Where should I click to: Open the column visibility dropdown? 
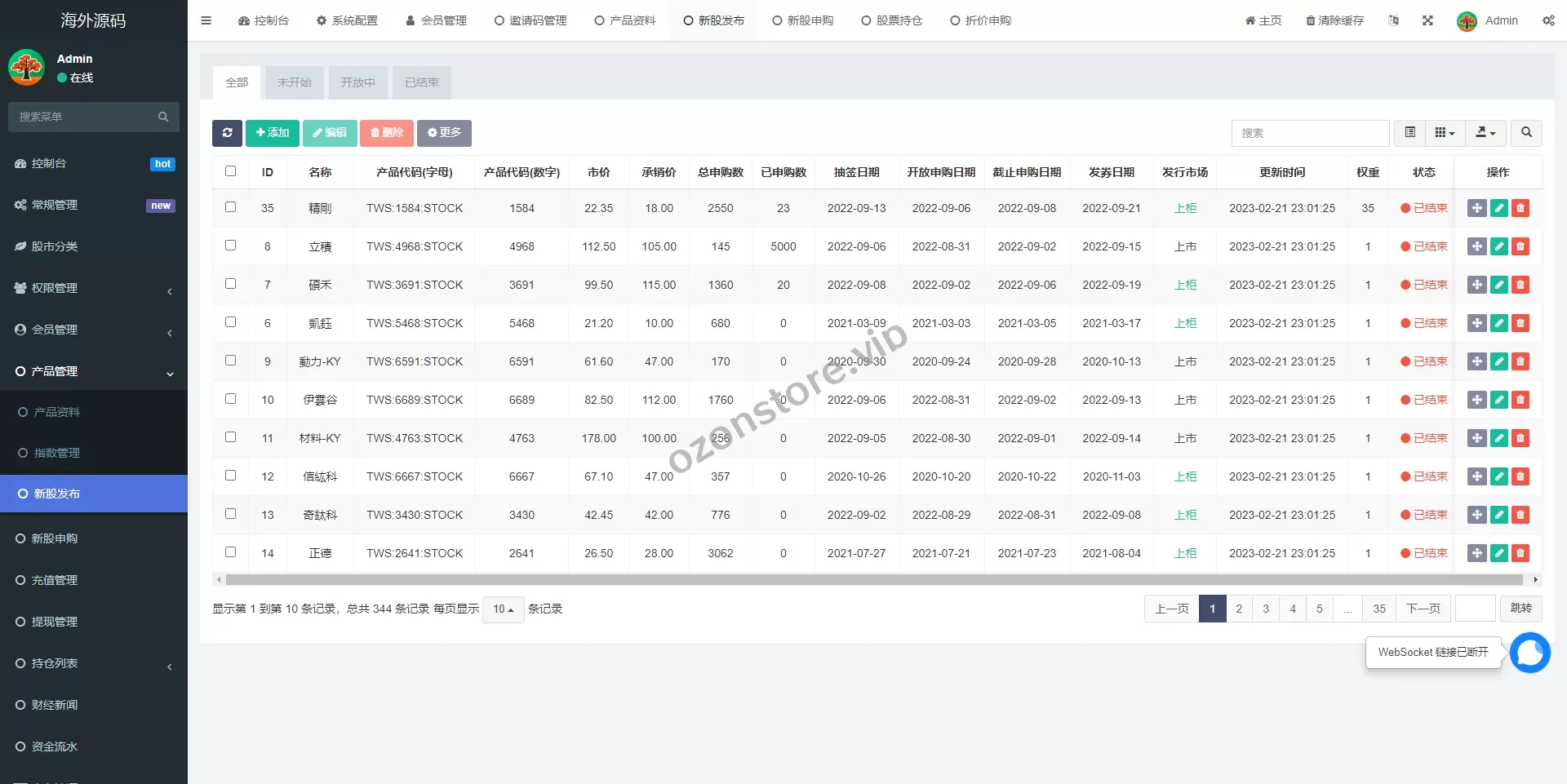pos(1445,133)
